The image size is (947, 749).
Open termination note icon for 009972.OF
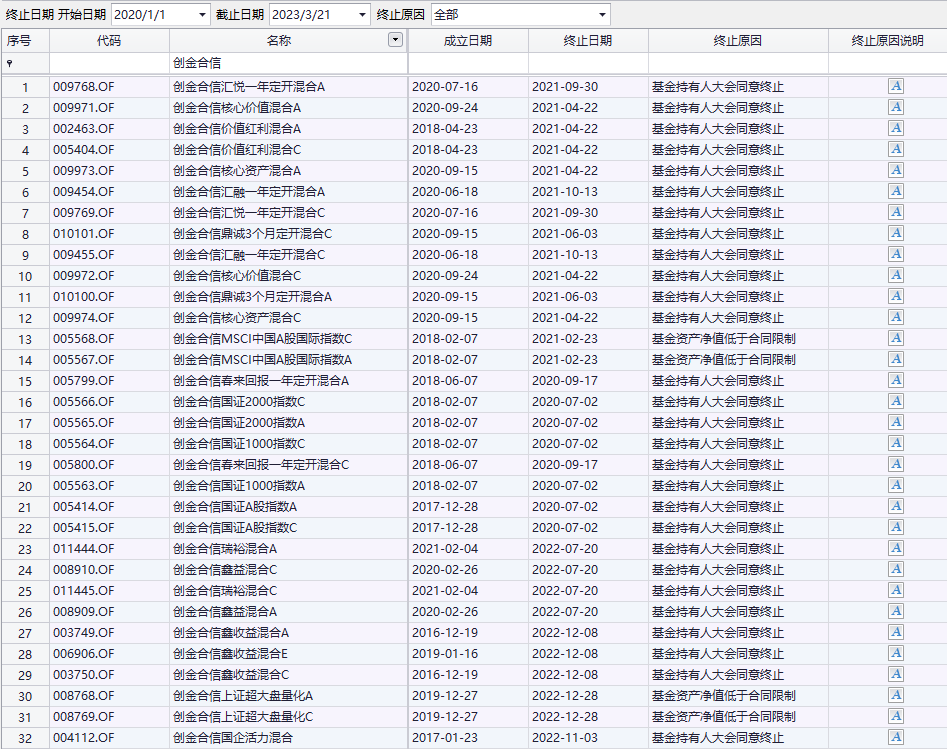[x=896, y=275]
